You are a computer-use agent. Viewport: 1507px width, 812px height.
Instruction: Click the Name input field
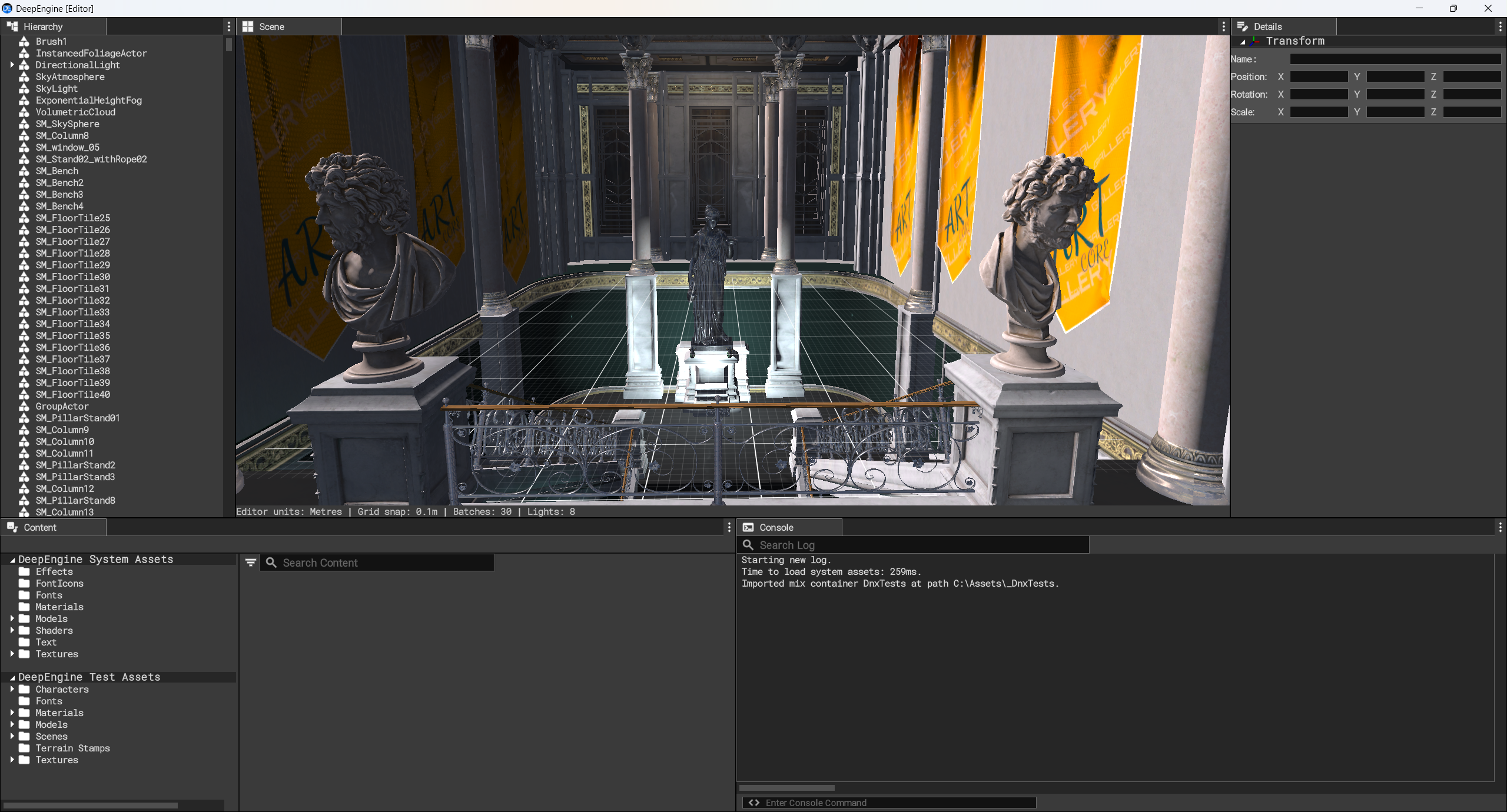click(1395, 59)
